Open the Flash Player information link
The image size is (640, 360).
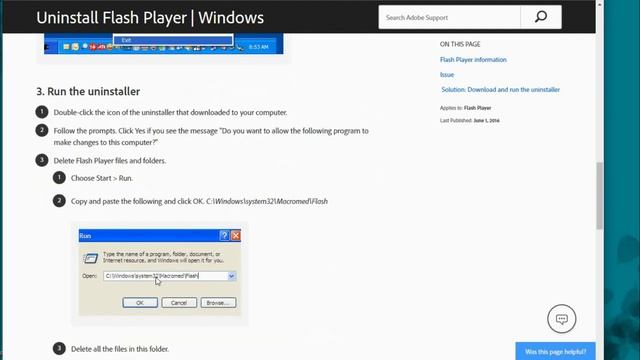(x=473, y=60)
